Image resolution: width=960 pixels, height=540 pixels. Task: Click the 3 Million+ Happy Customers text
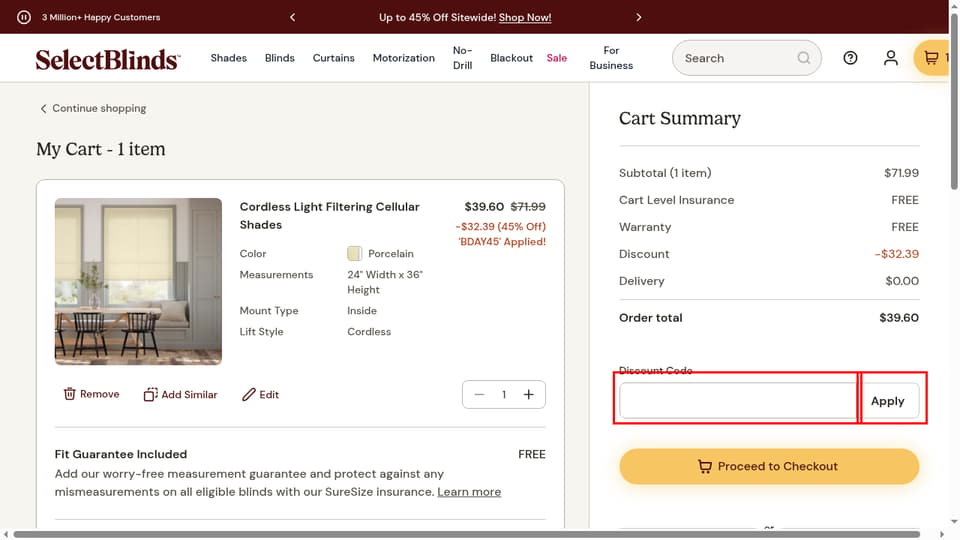pyautogui.click(x=101, y=17)
